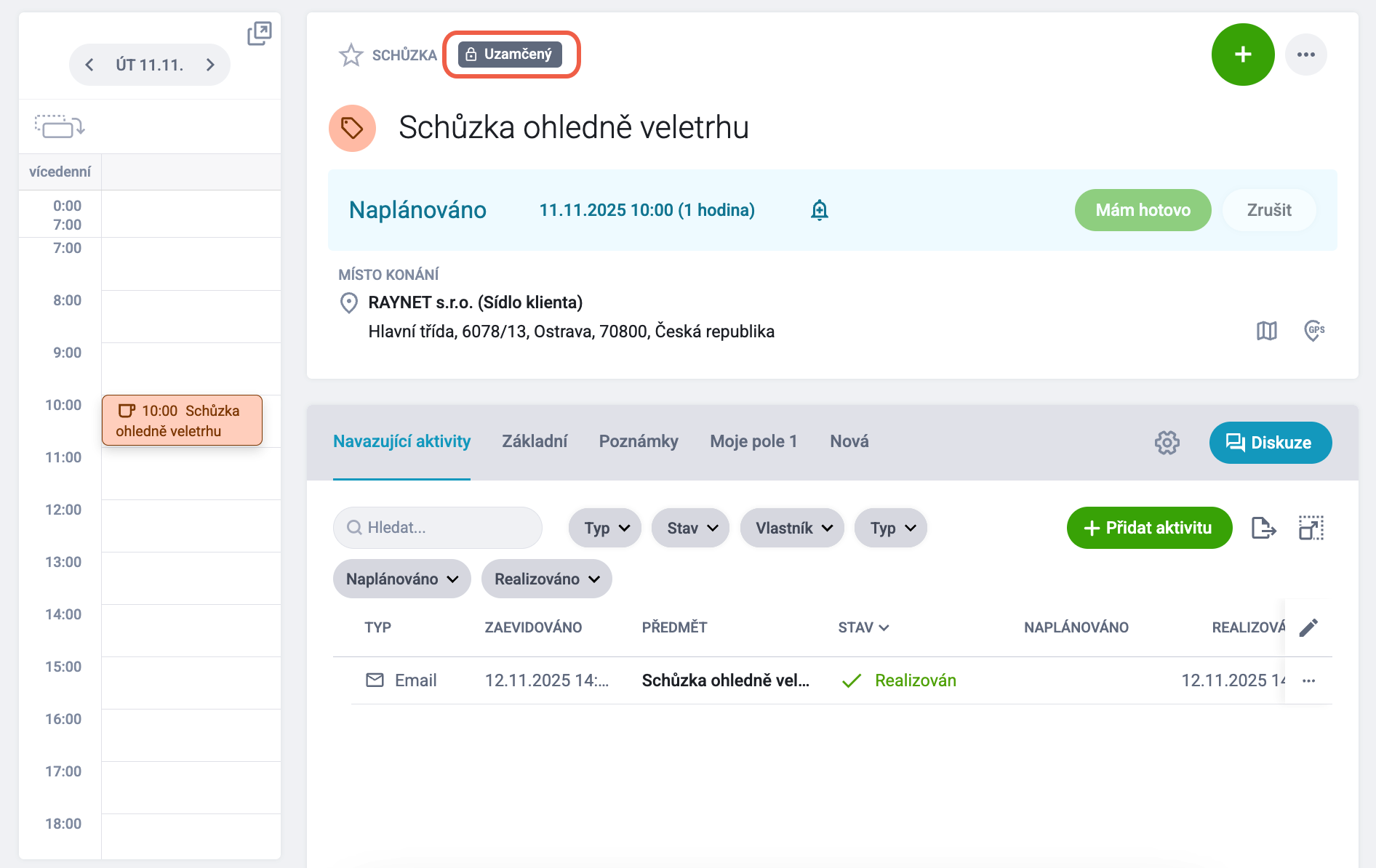Click the GPS location icon
Image resolution: width=1376 pixels, height=868 pixels.
[x=1314, y=331]
